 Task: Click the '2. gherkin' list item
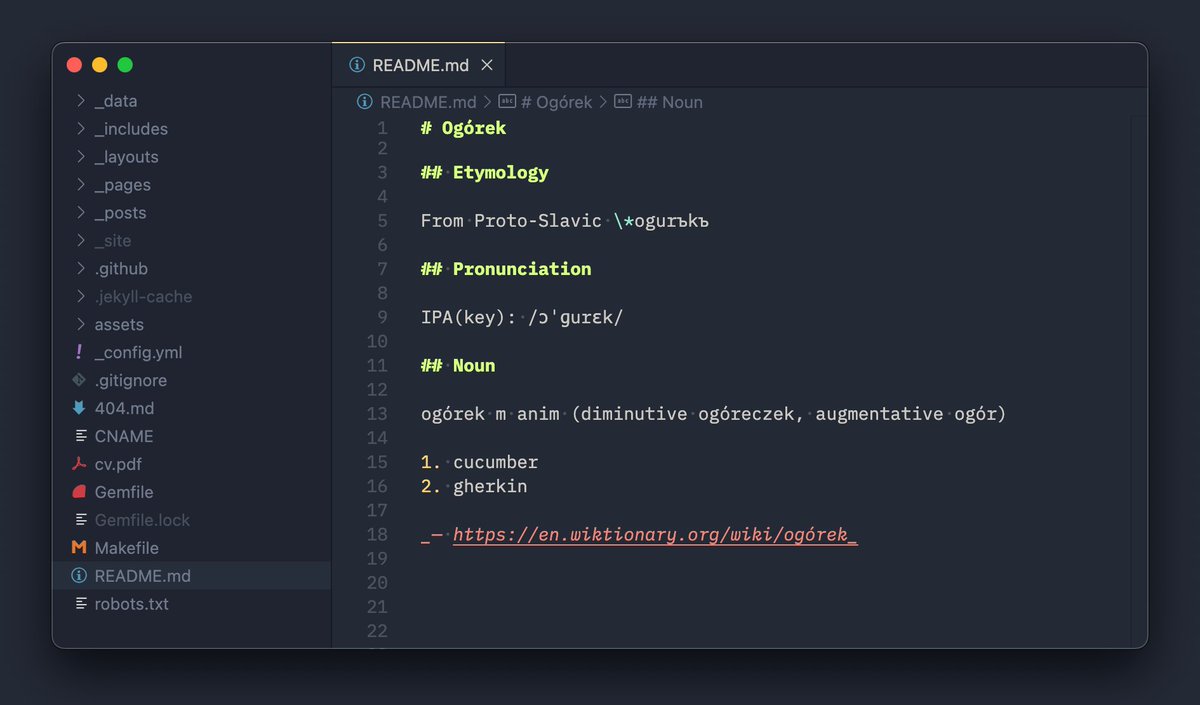[x=474, y=486]
